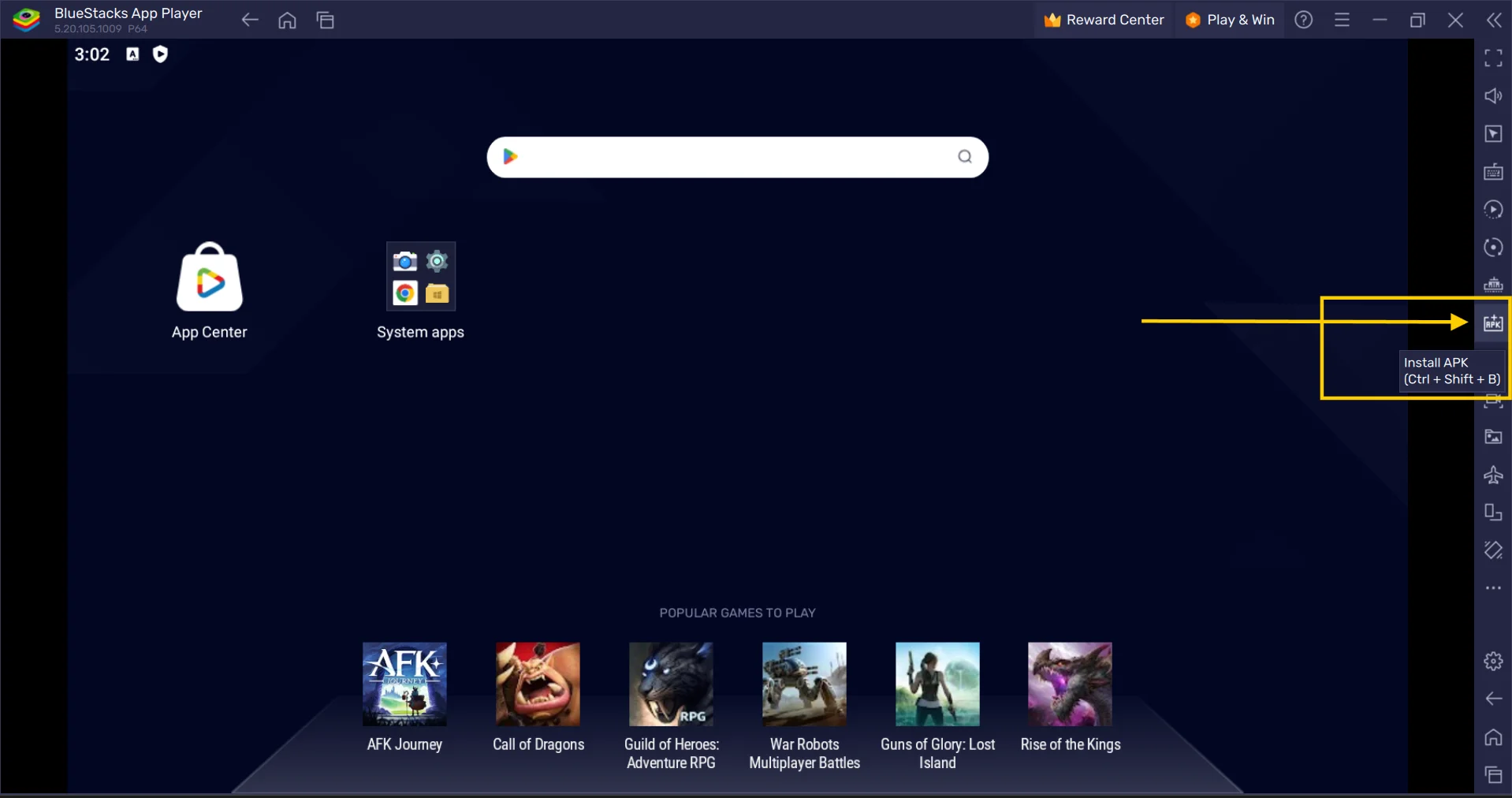This screenshot has width=1512, height=798.
Task: Click the Install APK sidebar icon
Action: 1493,323
